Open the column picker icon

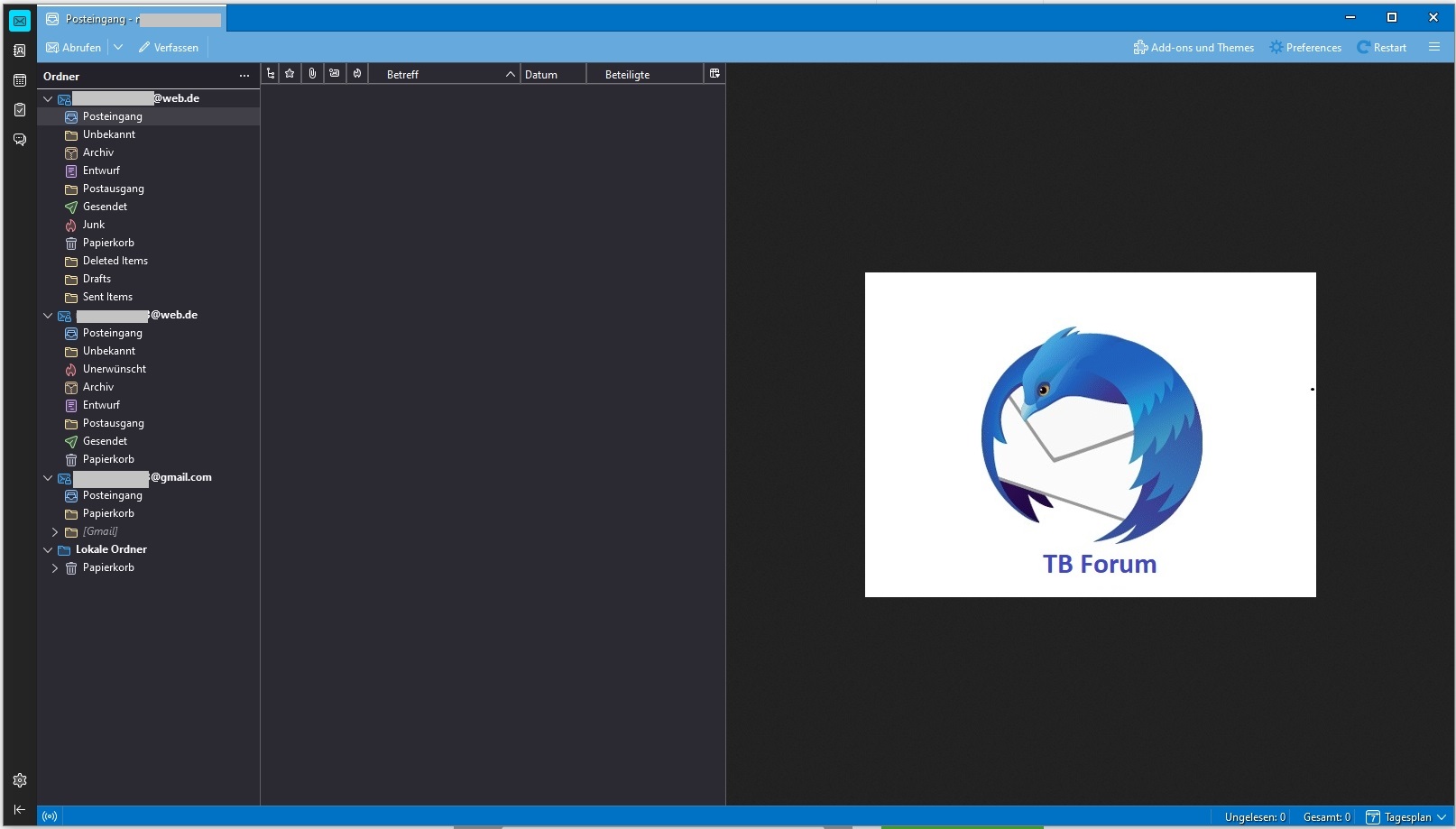point(714,74)
